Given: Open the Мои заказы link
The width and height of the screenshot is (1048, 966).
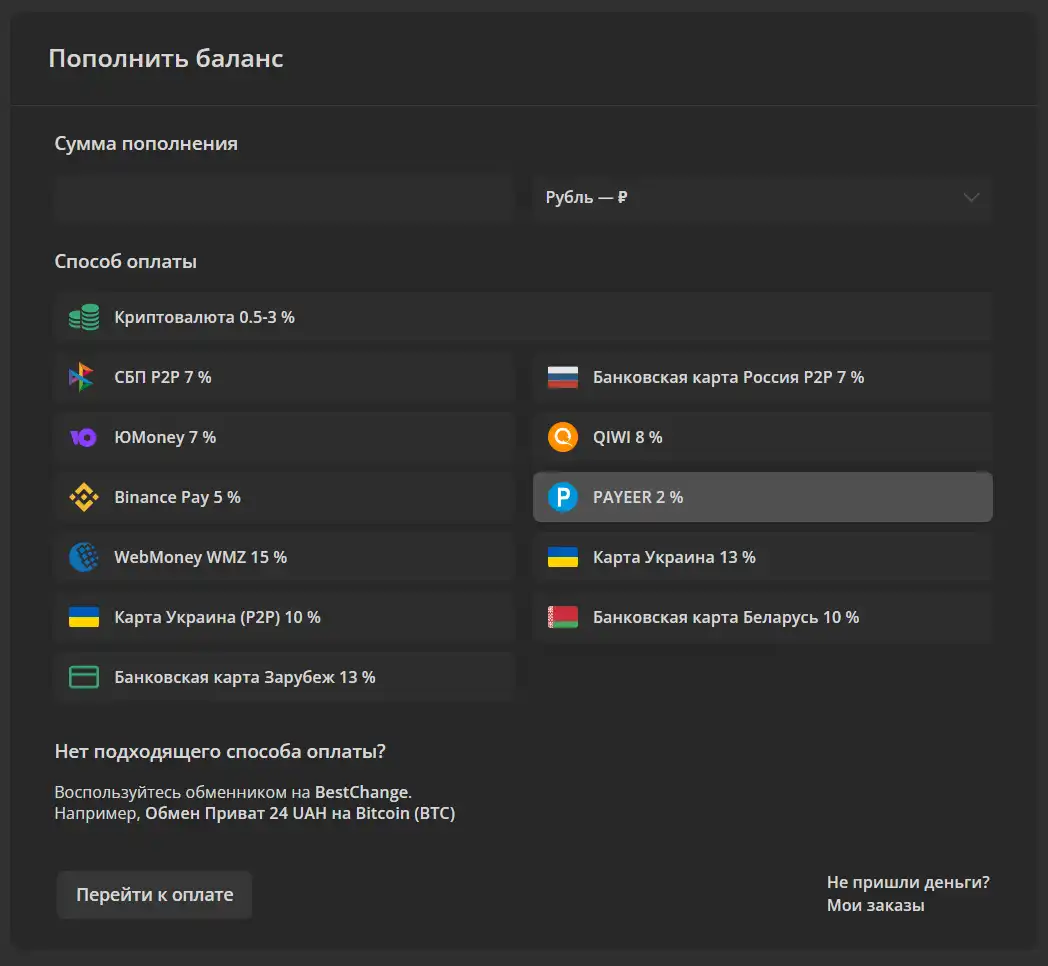Looking at the screenshot, I should 876,905.
